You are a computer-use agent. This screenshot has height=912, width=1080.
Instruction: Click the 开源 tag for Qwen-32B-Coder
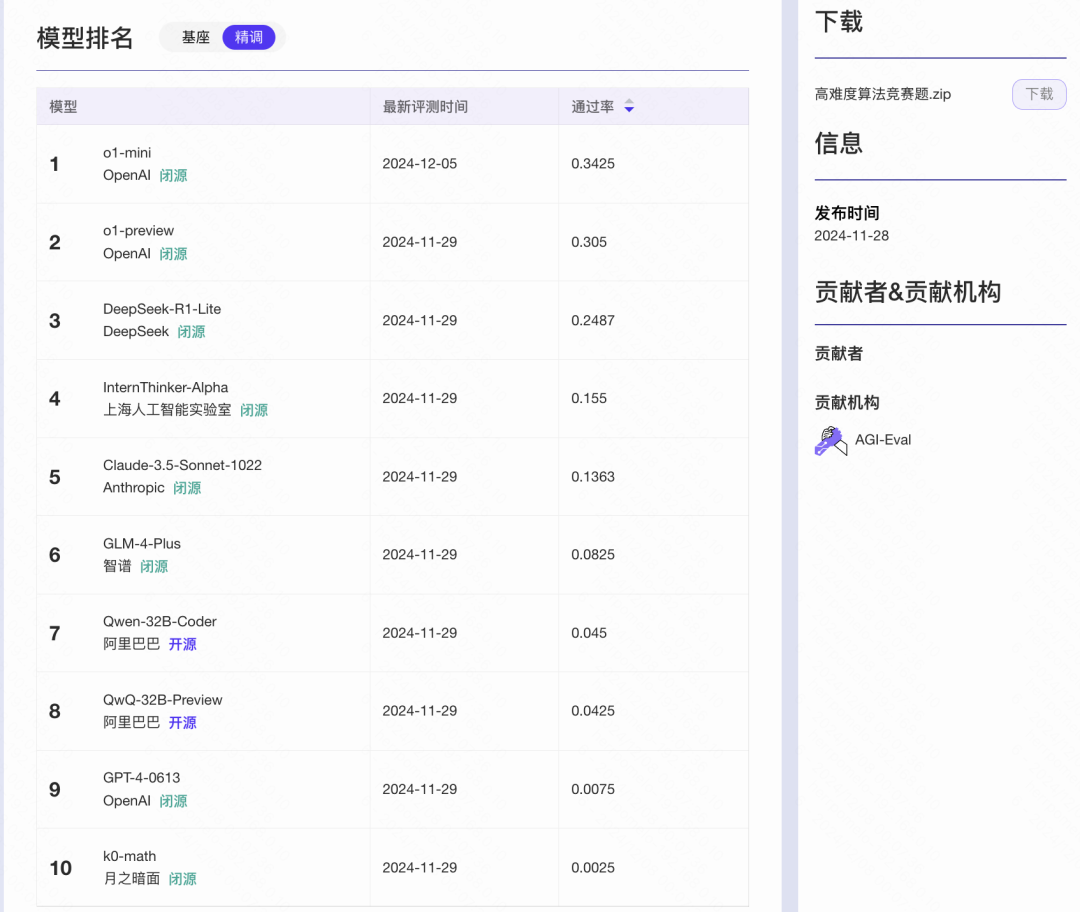click(x=182, y=644)
